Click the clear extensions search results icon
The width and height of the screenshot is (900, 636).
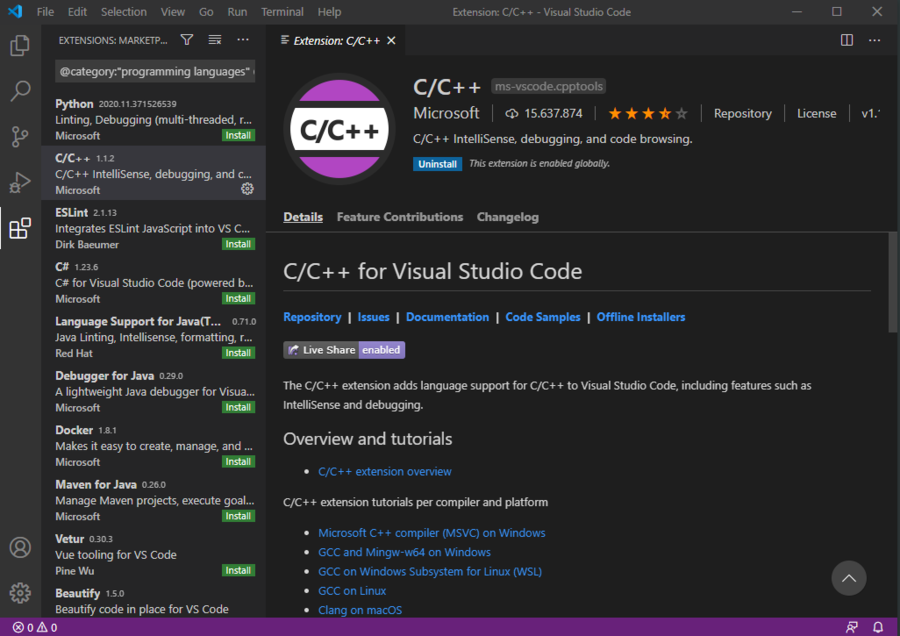[x=215, y=40]
